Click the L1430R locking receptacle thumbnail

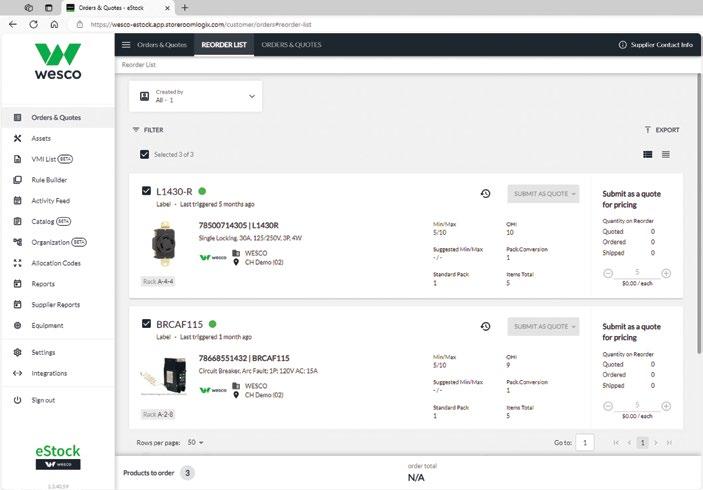click(x=164, y=244)
